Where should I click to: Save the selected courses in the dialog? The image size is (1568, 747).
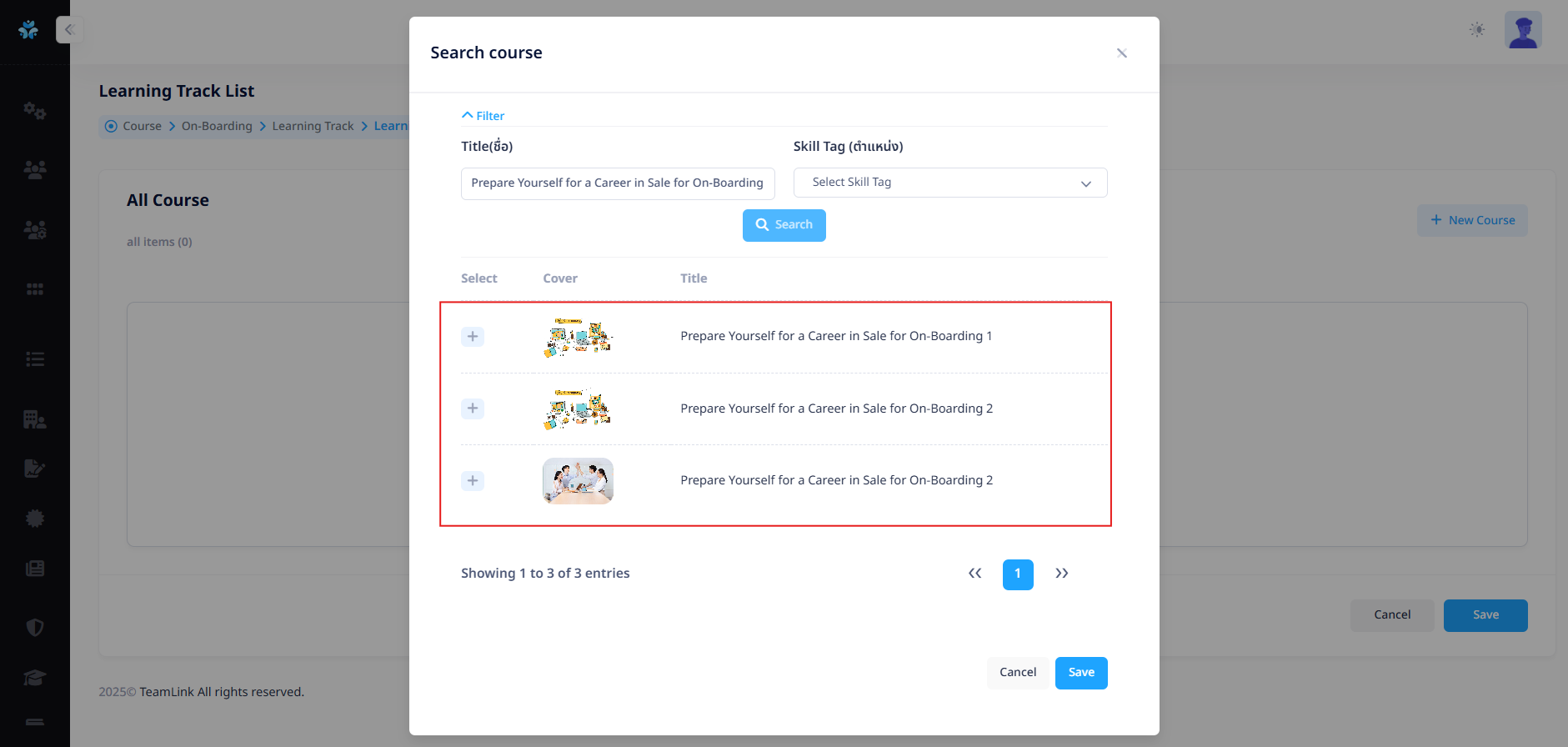(x=1080, y=673)
